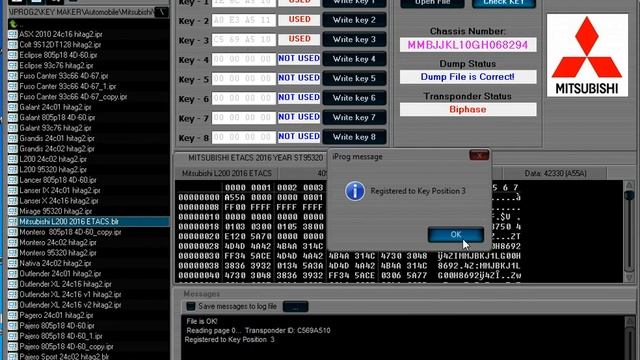Viewport: 640px width, 360px height.
Task: Click the file icon of Grandis 24c02 hitag2.ipr
Action: (x=13, y=149)
